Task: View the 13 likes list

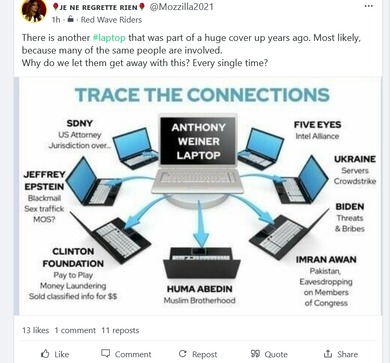Action: pyautogui.click(x=35, y=330)
